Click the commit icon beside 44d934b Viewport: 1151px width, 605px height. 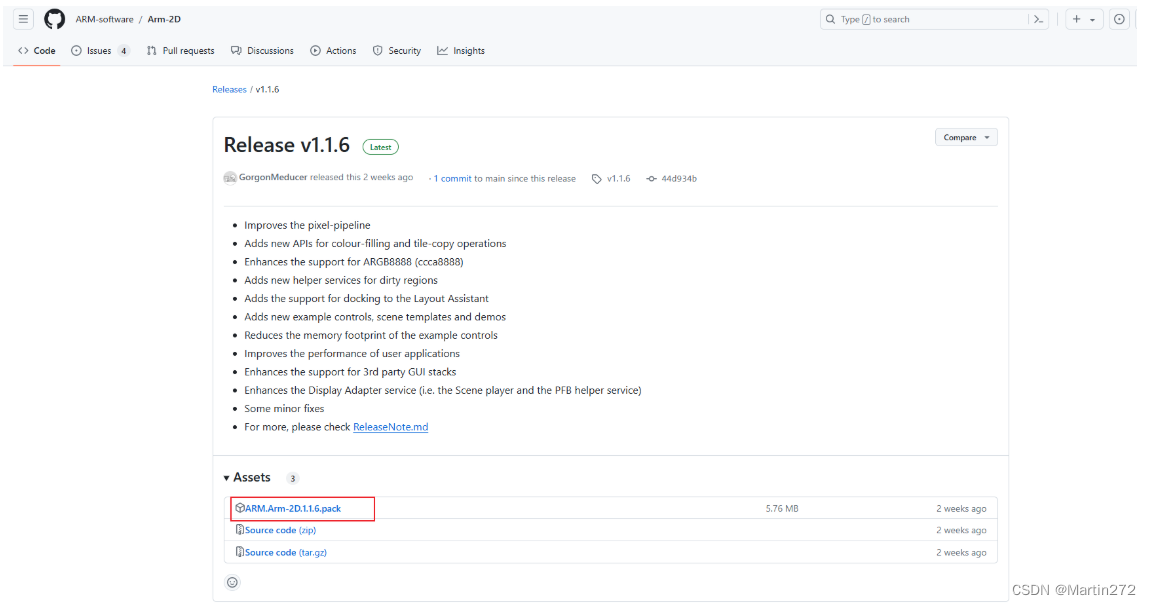(651, 178)
